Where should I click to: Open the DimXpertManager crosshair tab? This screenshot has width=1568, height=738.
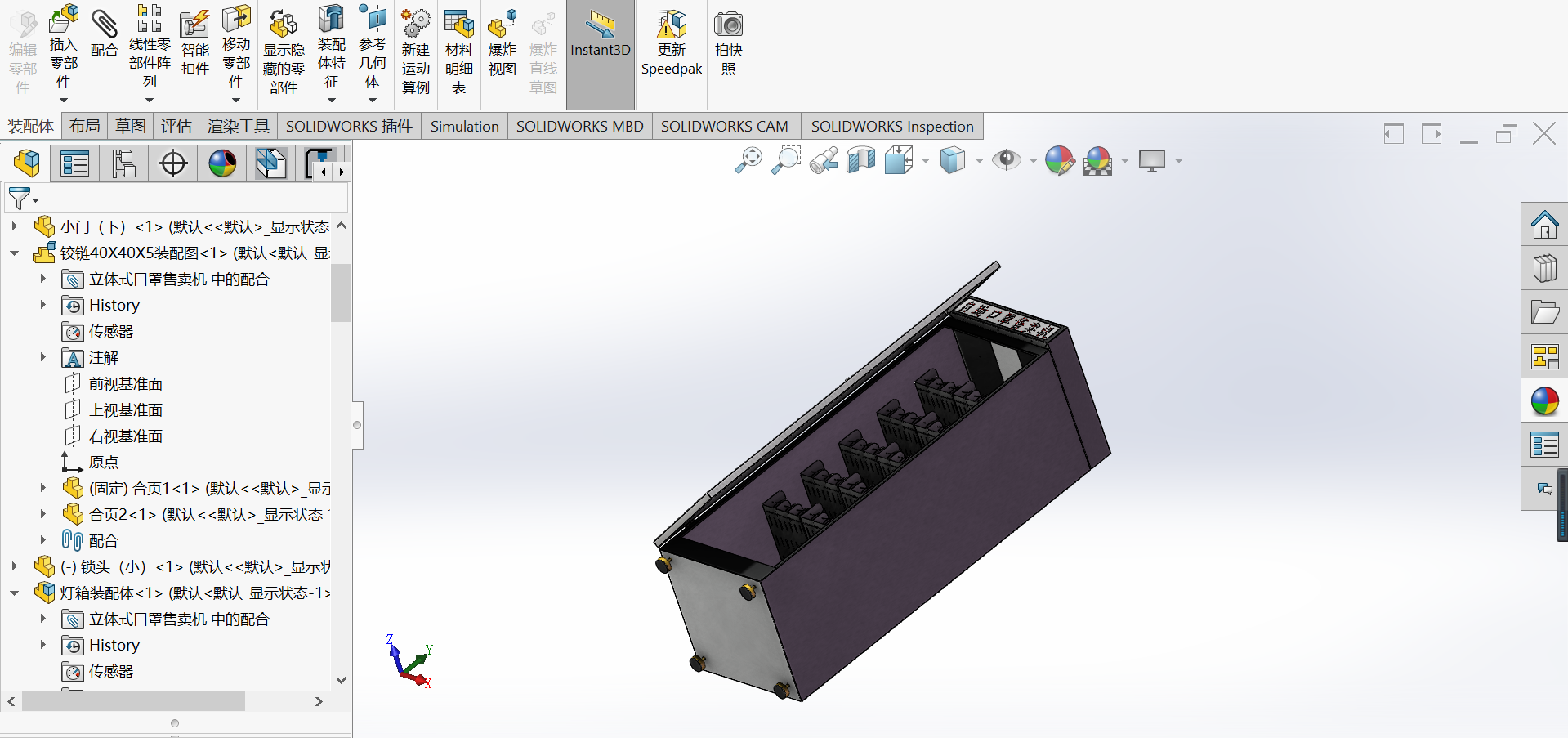tap(173, 163)
